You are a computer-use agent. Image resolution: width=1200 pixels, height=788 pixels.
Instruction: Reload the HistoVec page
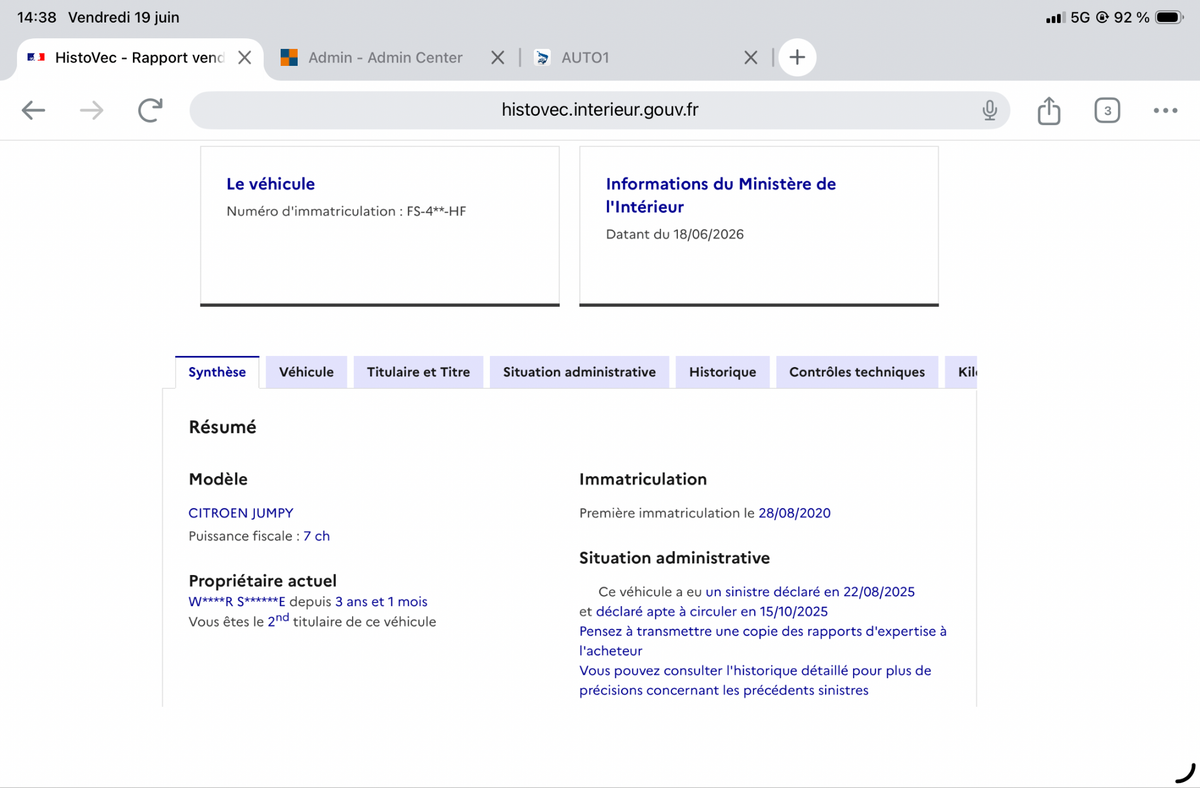point(150,110)
